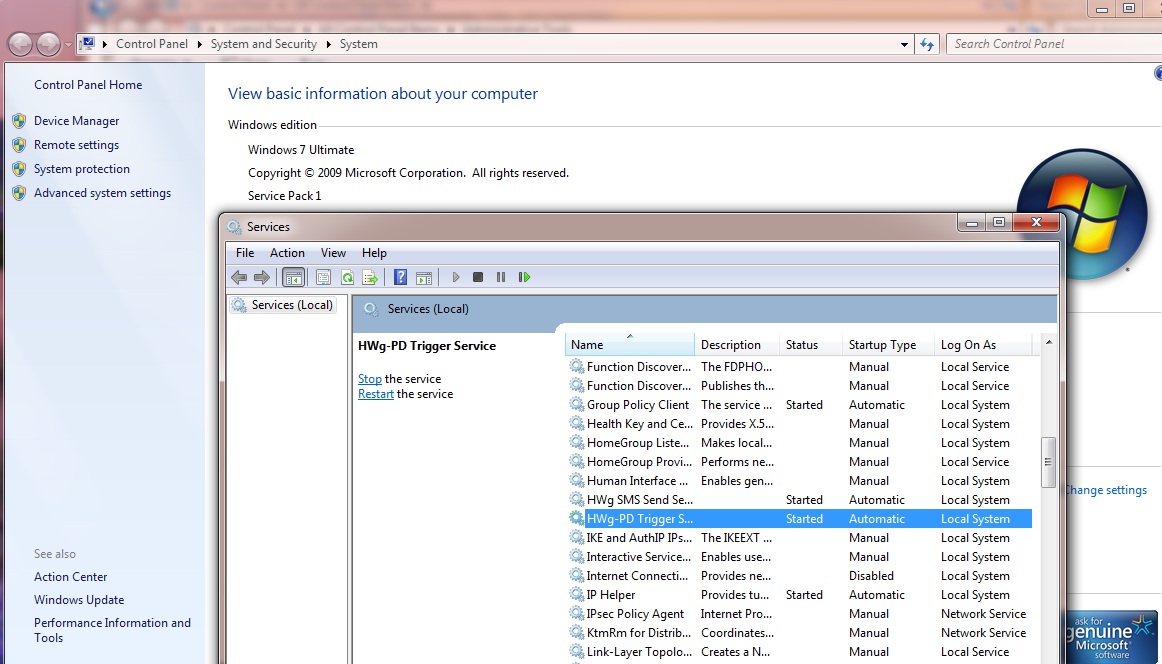Click Control Panel breadcrumb in address bar
This screenshot has width=1162, height=664.
tap(152, 44)
